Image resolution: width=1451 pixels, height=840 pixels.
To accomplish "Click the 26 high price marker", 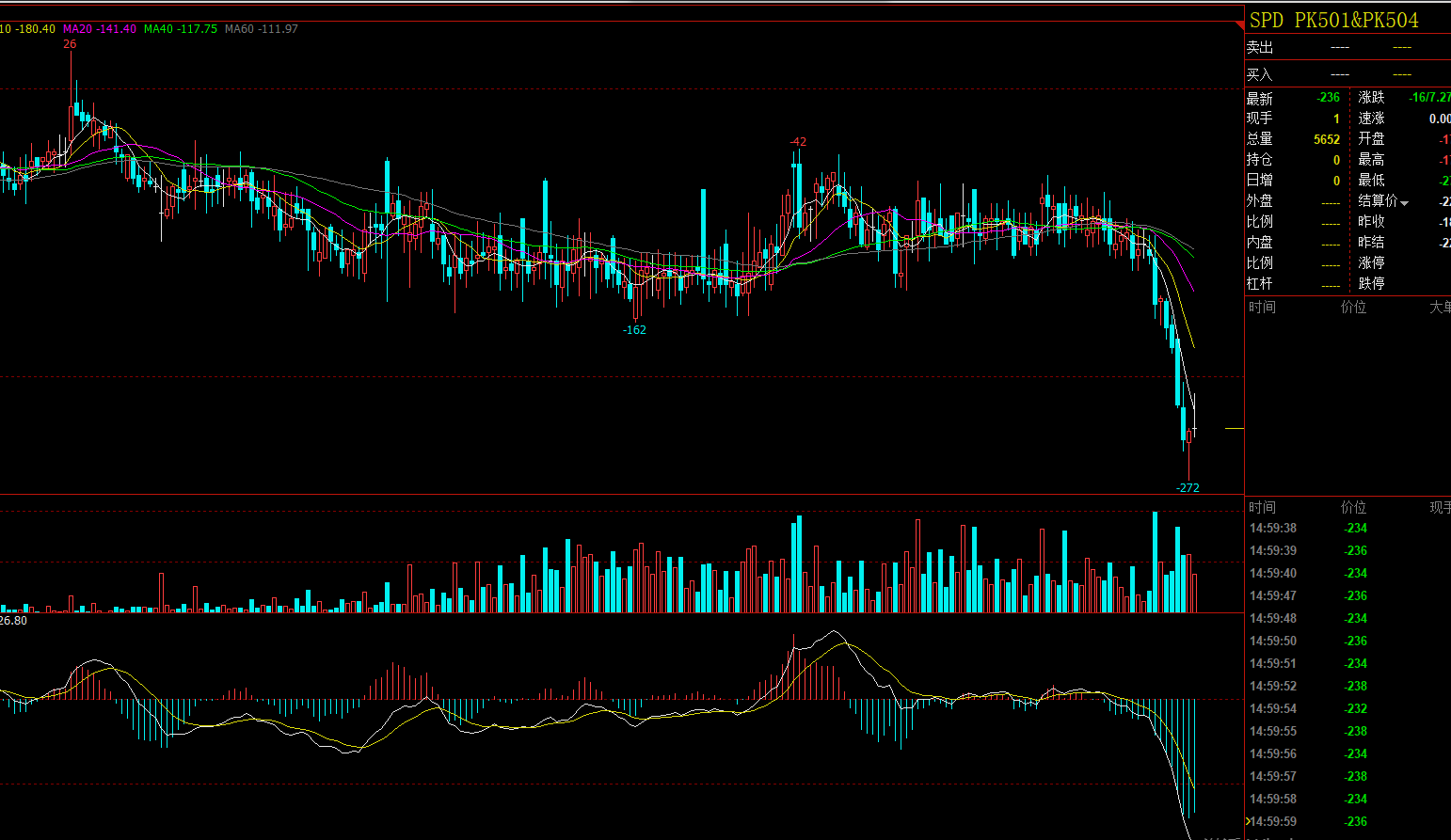I will 70,44.
